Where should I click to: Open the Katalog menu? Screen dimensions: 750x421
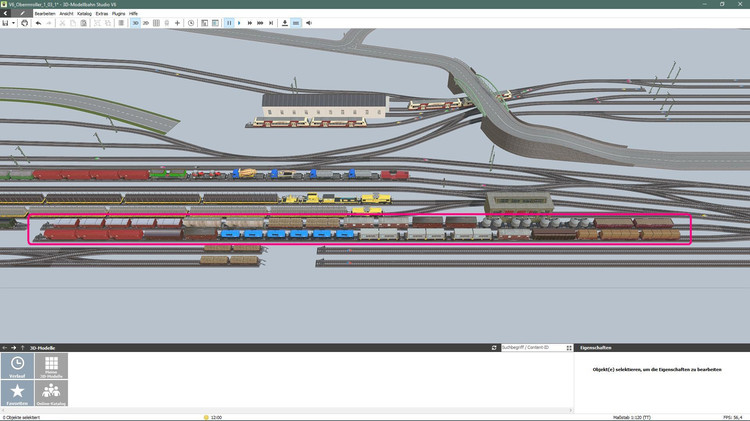(x=83, y=13)
